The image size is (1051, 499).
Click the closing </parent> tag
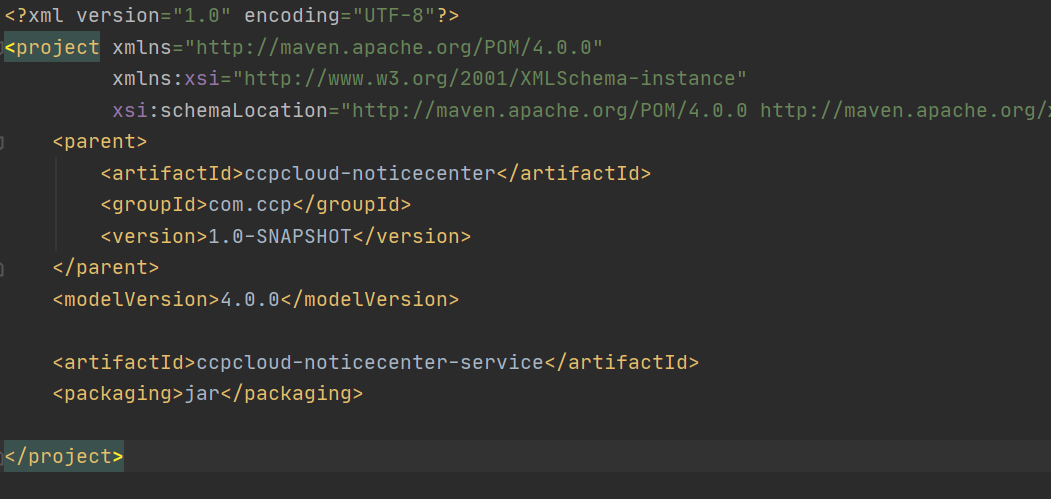pos(106,268)
